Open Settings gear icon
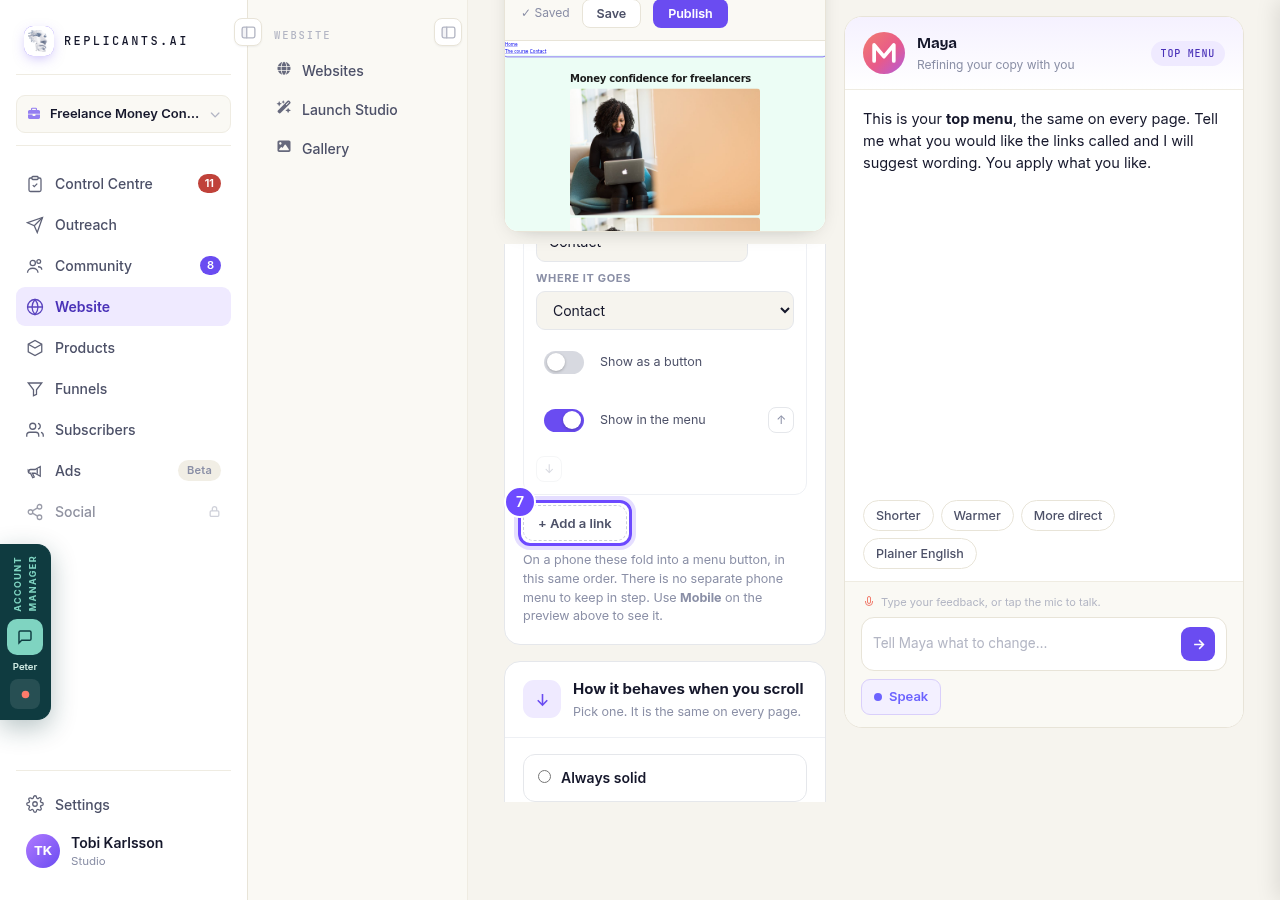Image resolution: width=1280 pixels, height=900 pixels. tap(35, 805)
